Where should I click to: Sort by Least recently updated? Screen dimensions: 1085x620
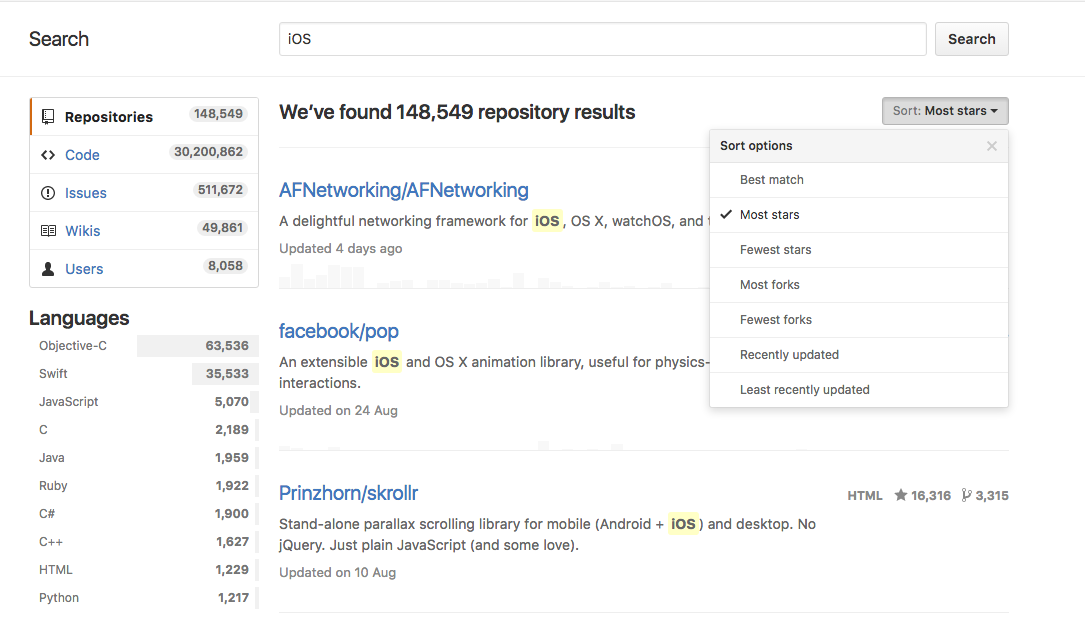859,390
